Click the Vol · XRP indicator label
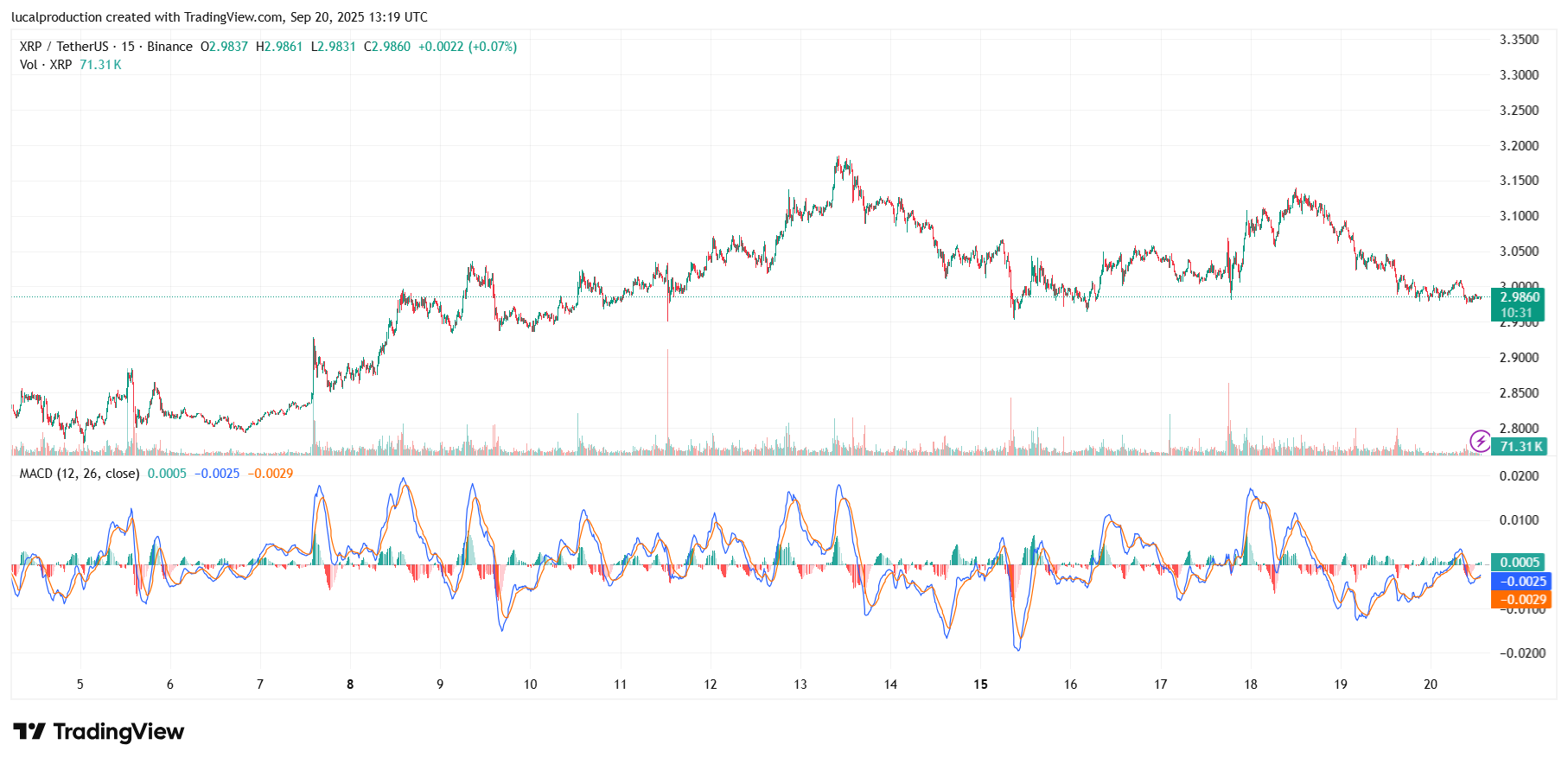The height and width of the screenshot is (764, 1568). (x=46, y=65)
